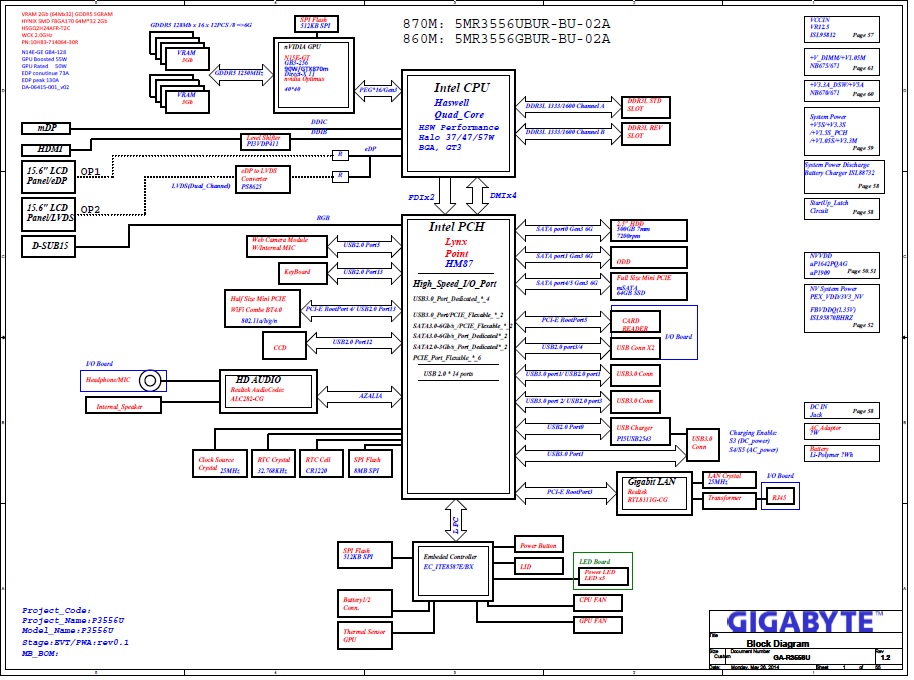Select the "KeyBoard" box

coord(303,273)
